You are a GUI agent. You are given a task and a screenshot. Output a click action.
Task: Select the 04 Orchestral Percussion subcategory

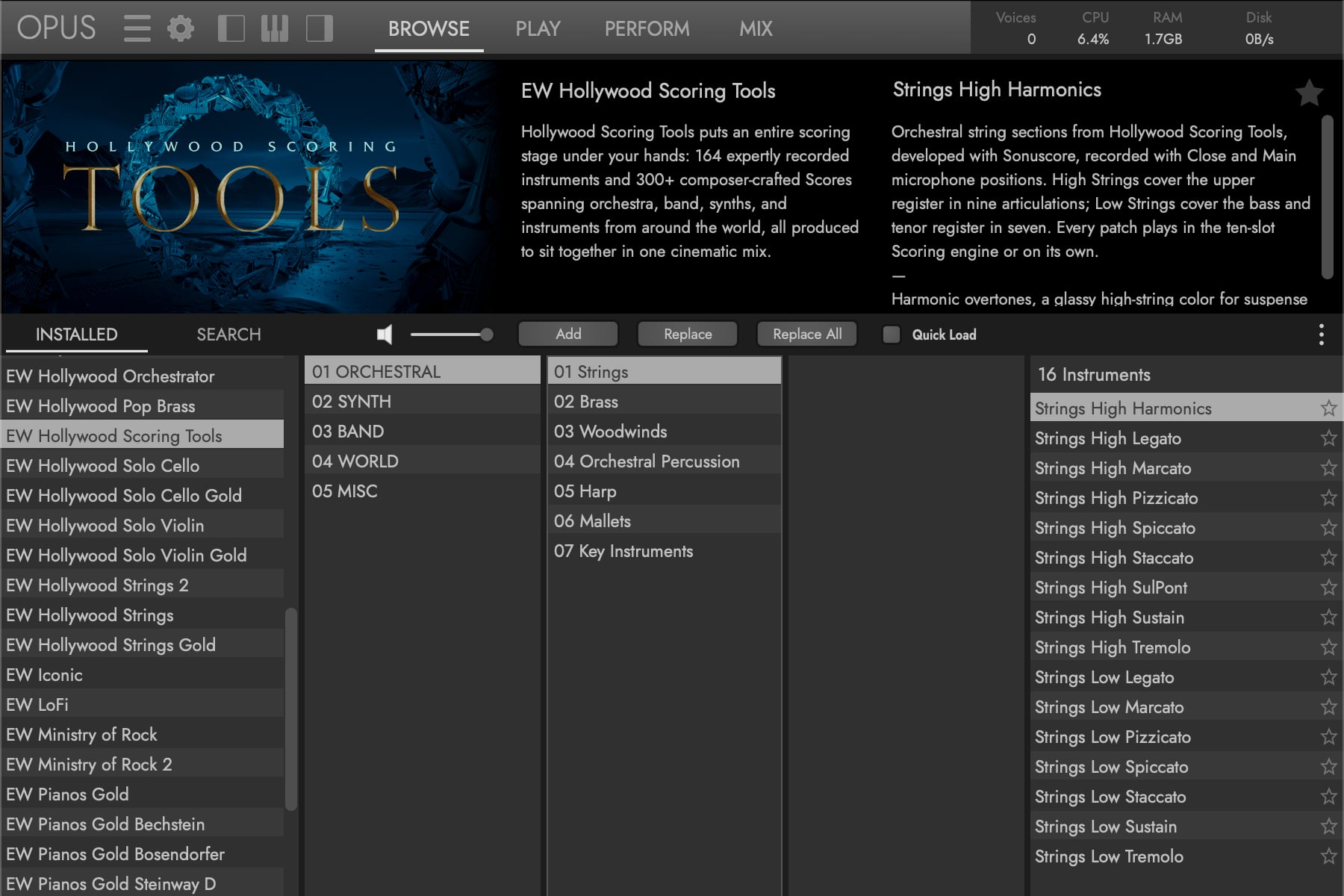point(665,461)
